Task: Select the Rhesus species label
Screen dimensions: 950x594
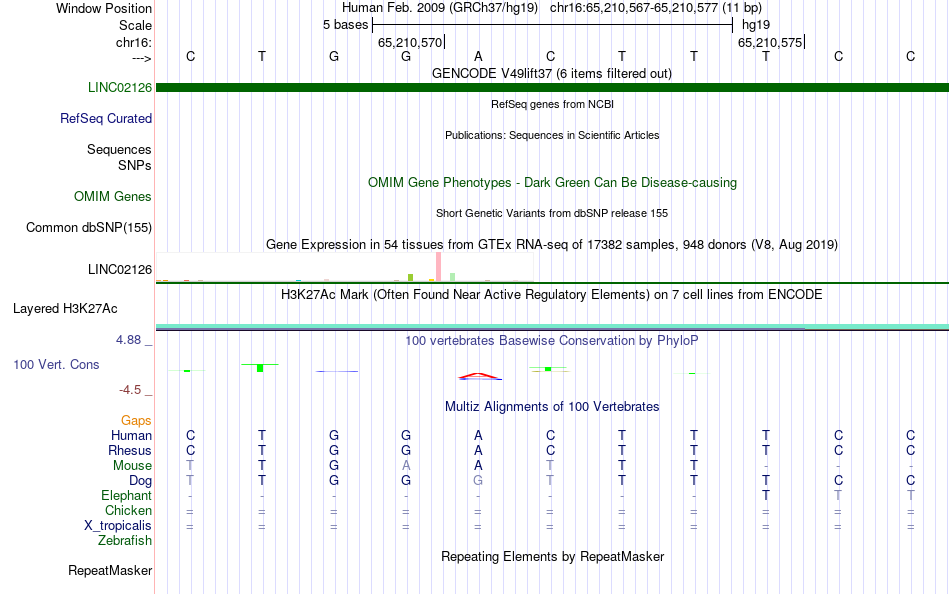Action: click(130, 450)
